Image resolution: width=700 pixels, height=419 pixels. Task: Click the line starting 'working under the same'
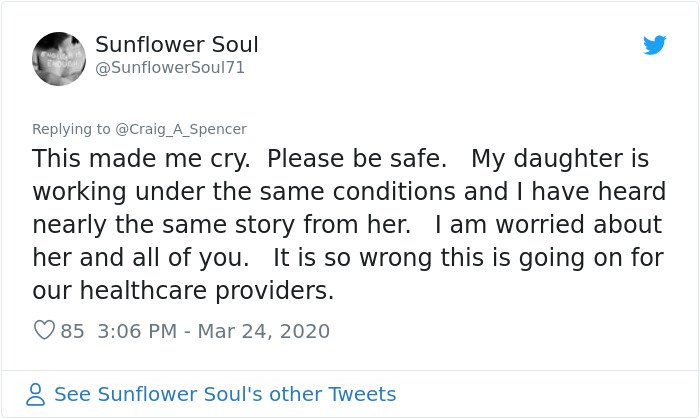(349, 192)
